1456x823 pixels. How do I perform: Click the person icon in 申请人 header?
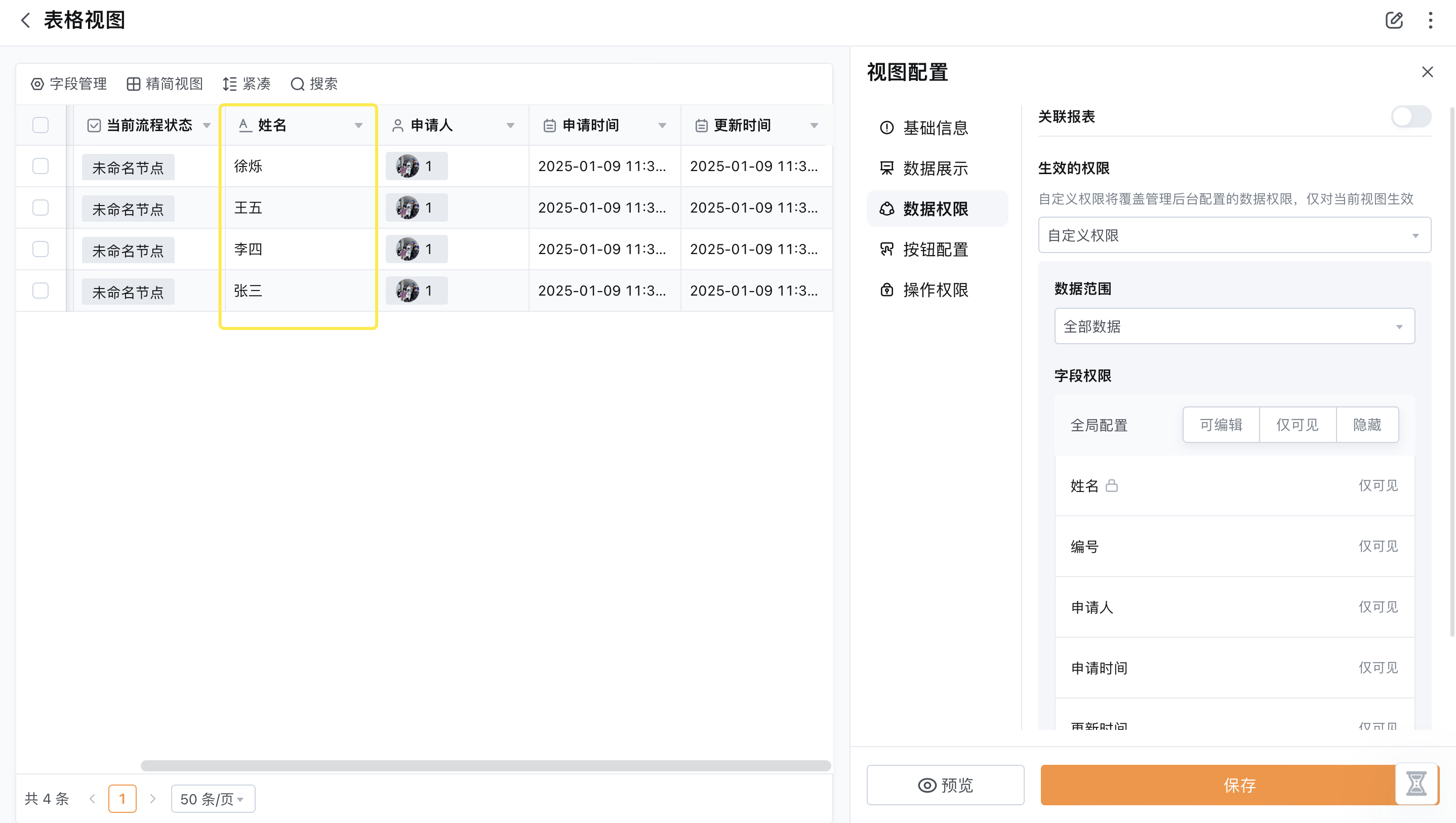pos(397,126)
